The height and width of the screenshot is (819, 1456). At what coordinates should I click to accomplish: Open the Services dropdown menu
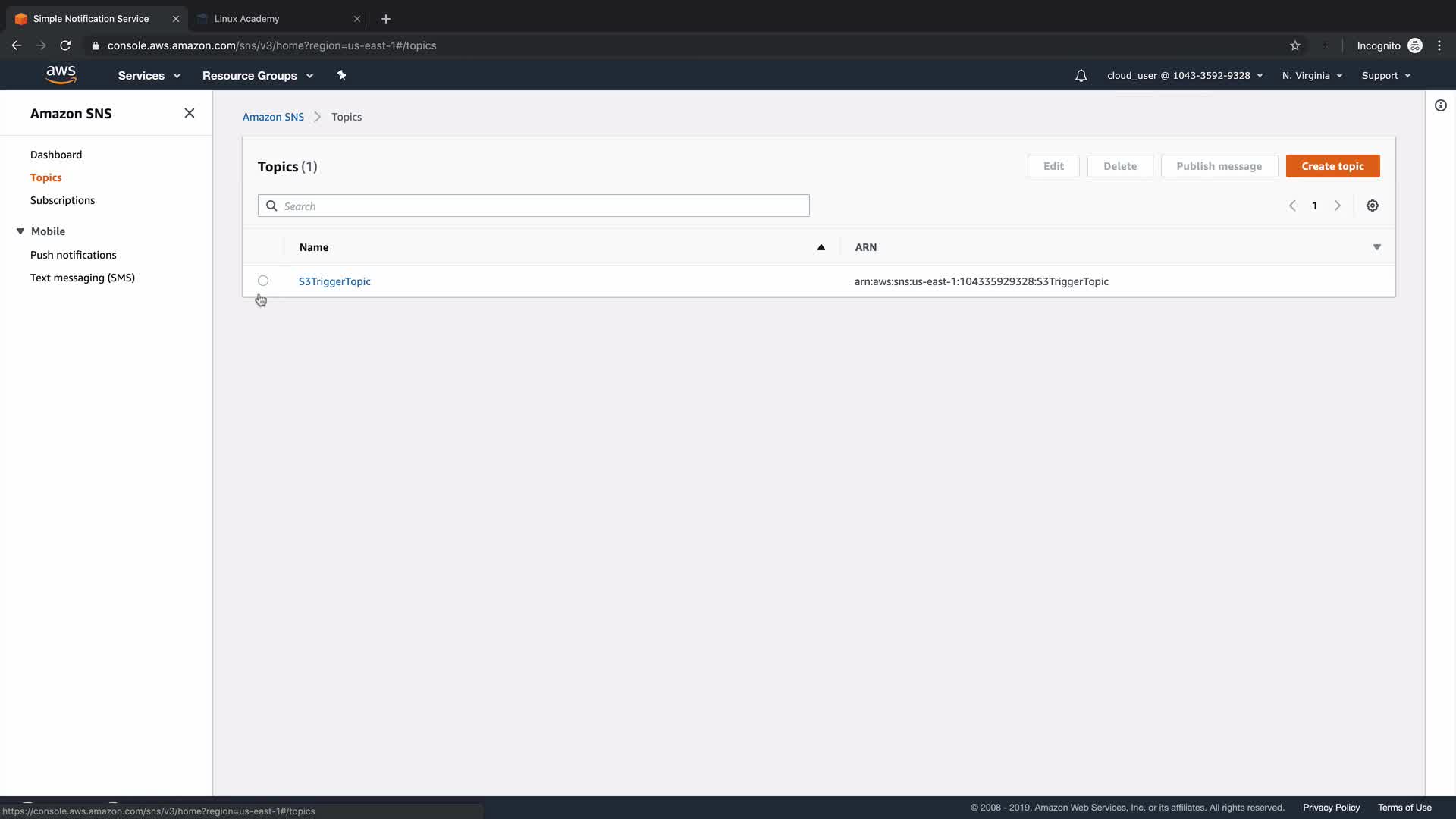[149, 76]
